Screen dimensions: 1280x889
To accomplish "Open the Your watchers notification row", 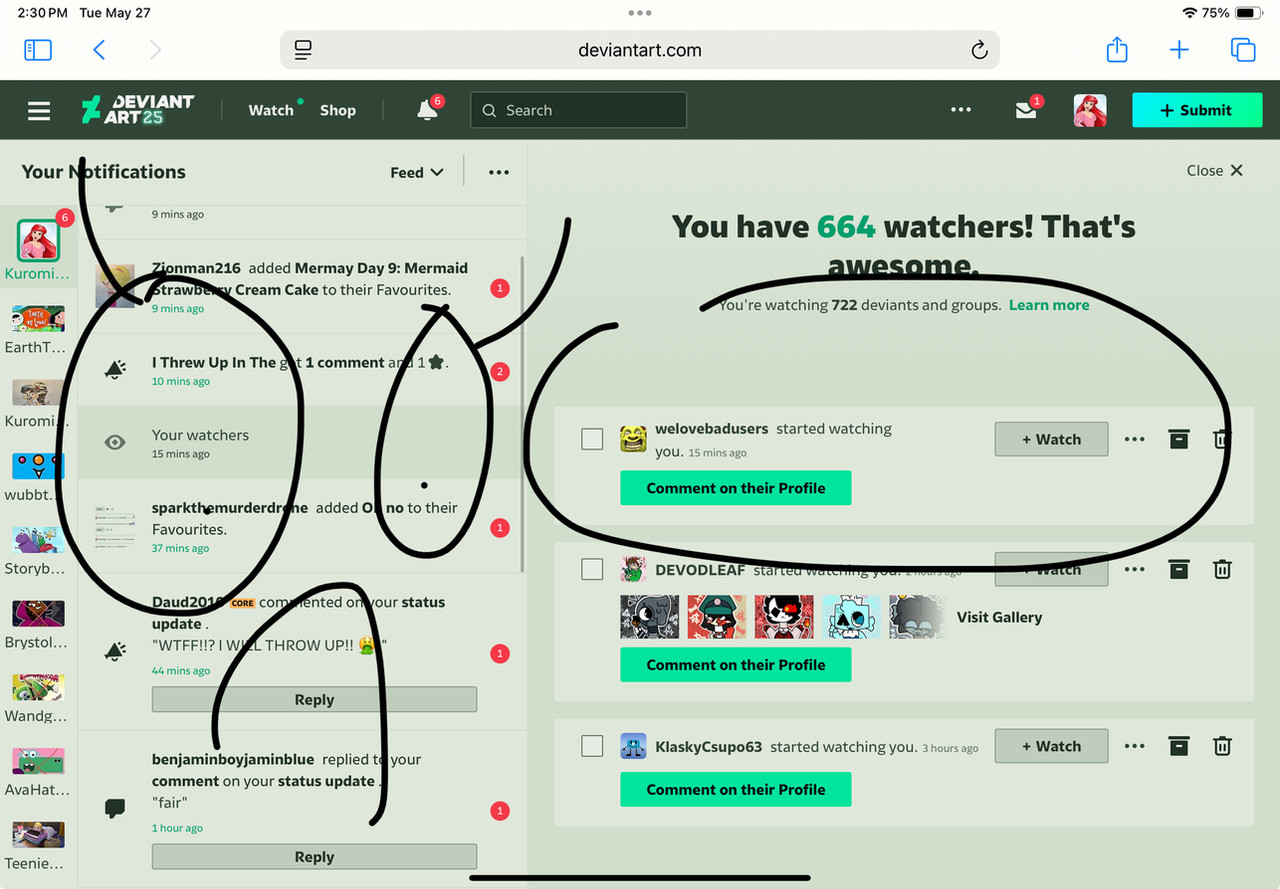I will (301, 443).
